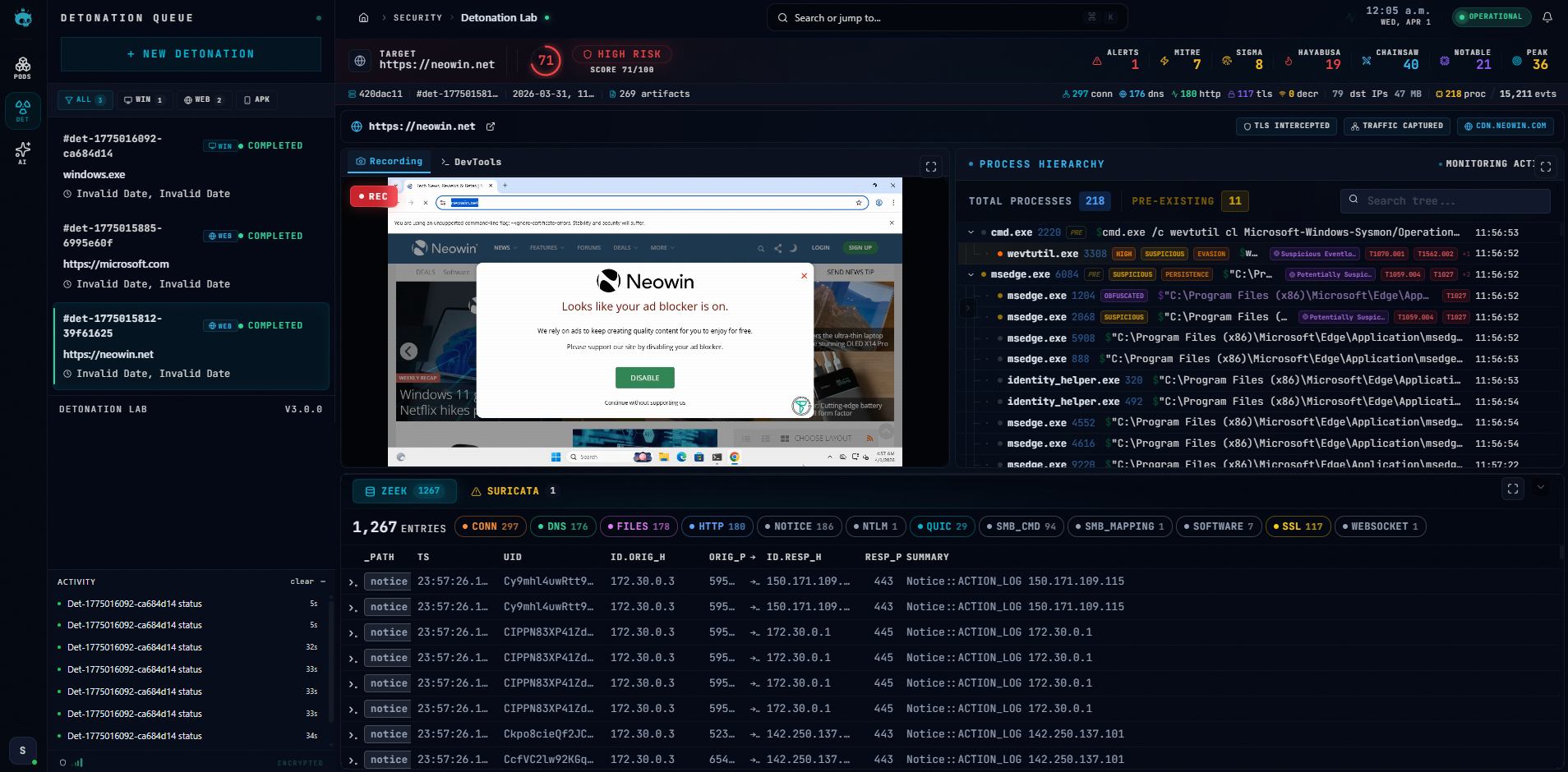The width and height of the screenshot is (1568, 772).
Task: Click the T1070.001 technique tag
Action: 1387,254
